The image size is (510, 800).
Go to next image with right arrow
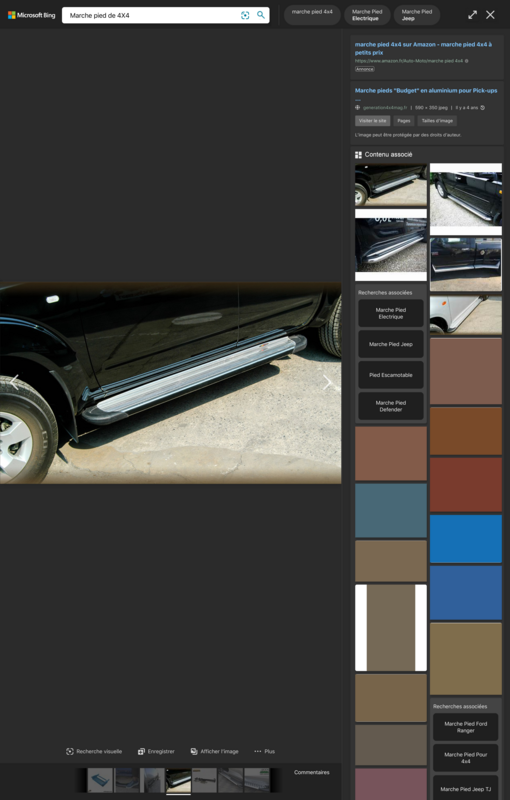click(x=327, y=382)
